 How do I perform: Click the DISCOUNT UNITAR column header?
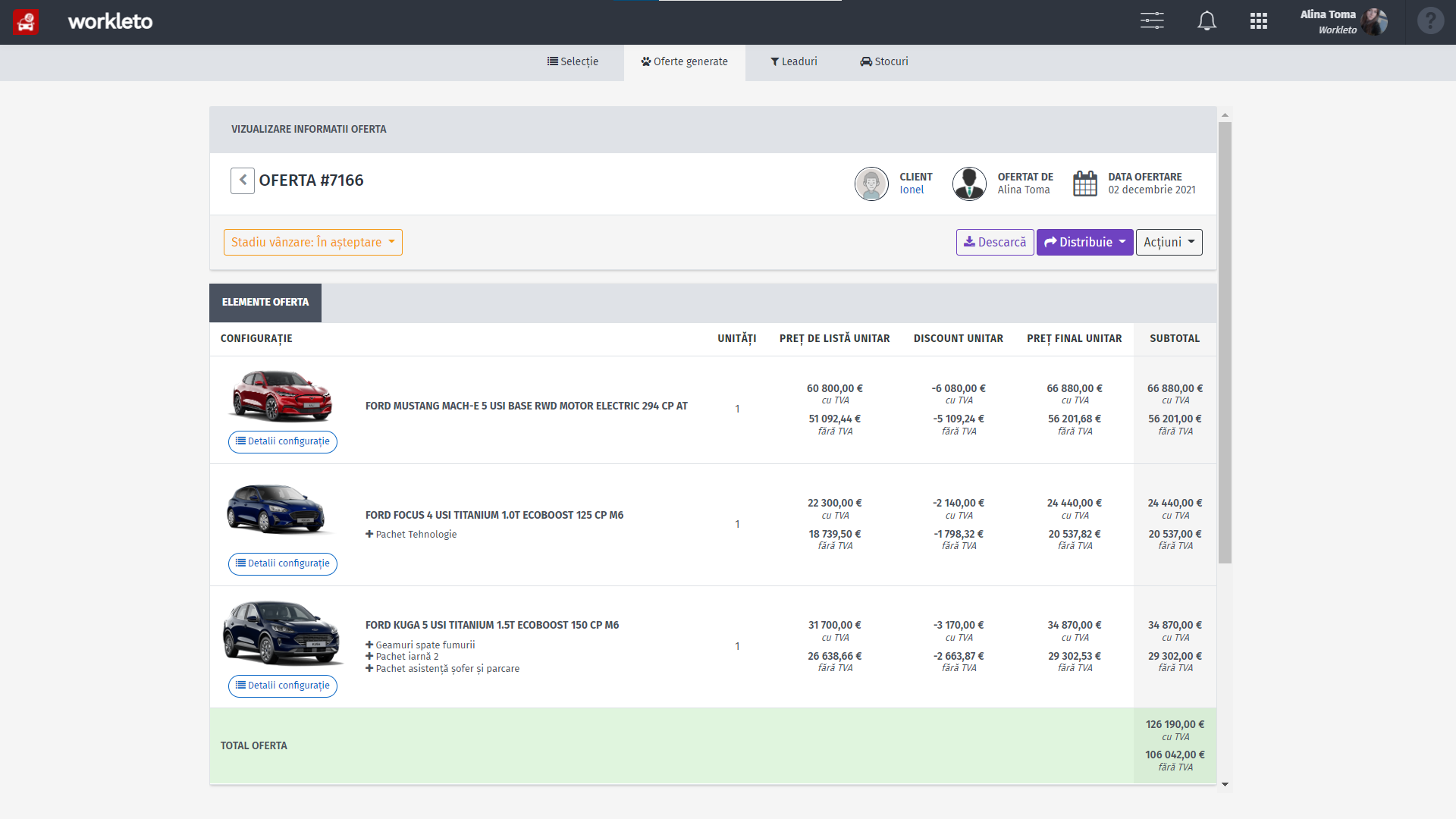tap(959, 339)
